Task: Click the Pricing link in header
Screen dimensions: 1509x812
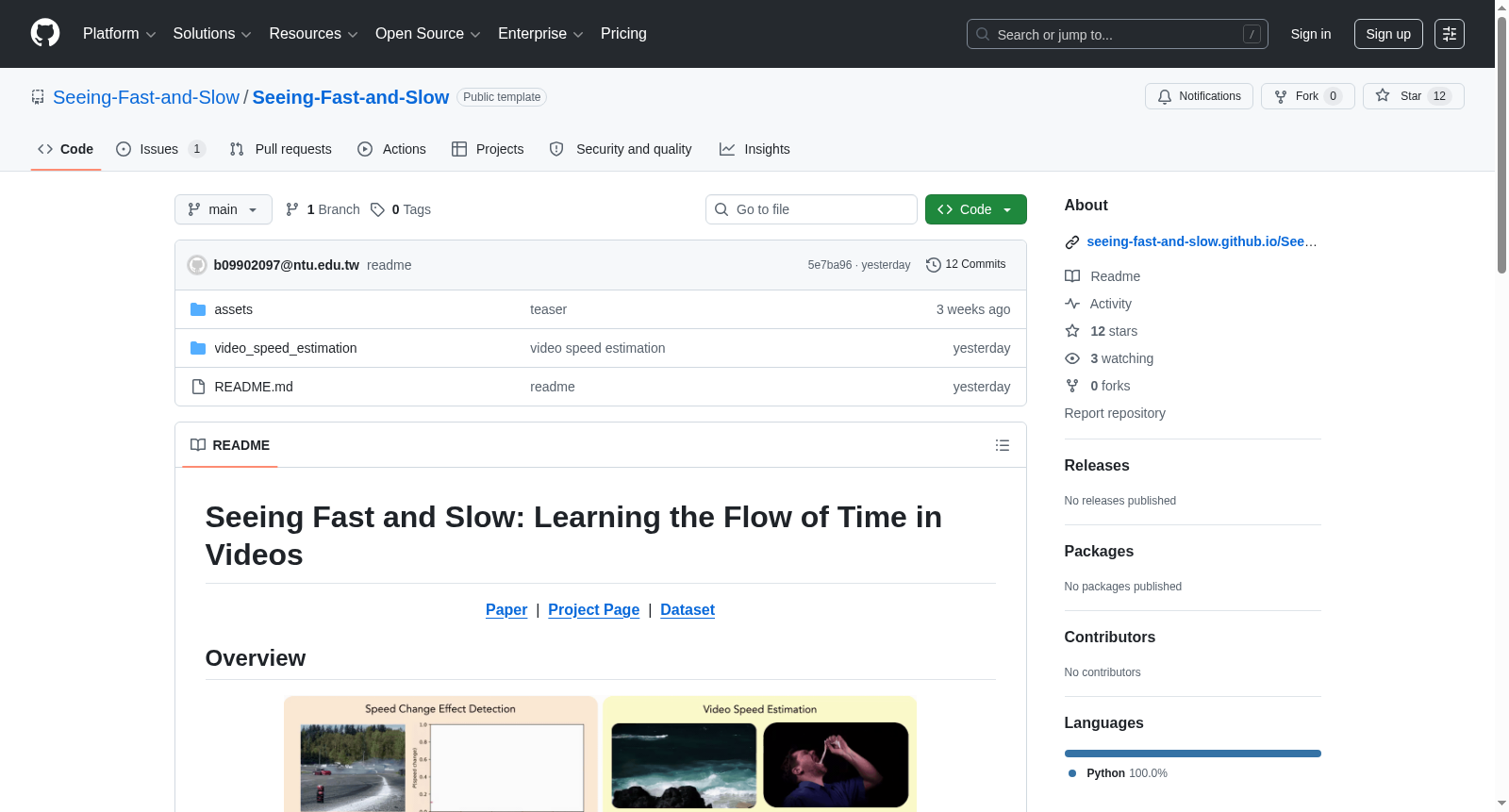Action: [x=623, y=34]
